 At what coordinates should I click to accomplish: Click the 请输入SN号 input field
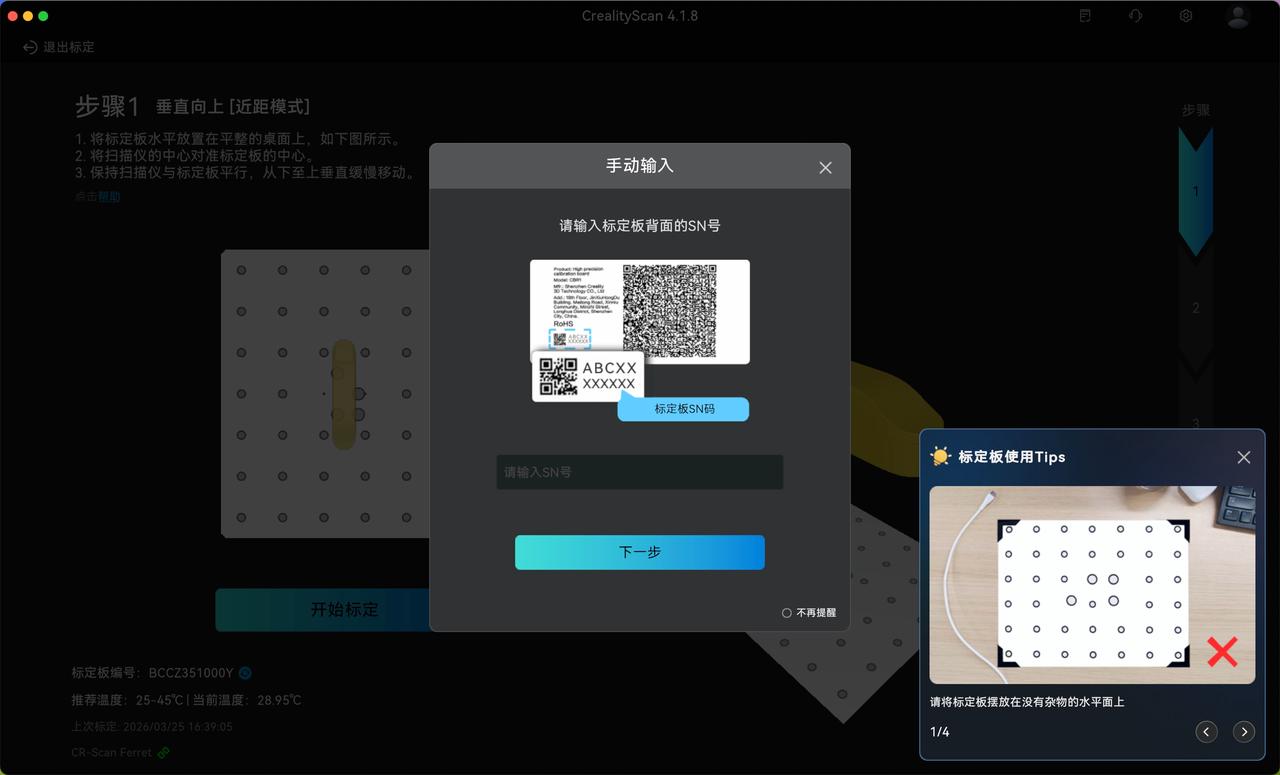(x=639, y=472)
